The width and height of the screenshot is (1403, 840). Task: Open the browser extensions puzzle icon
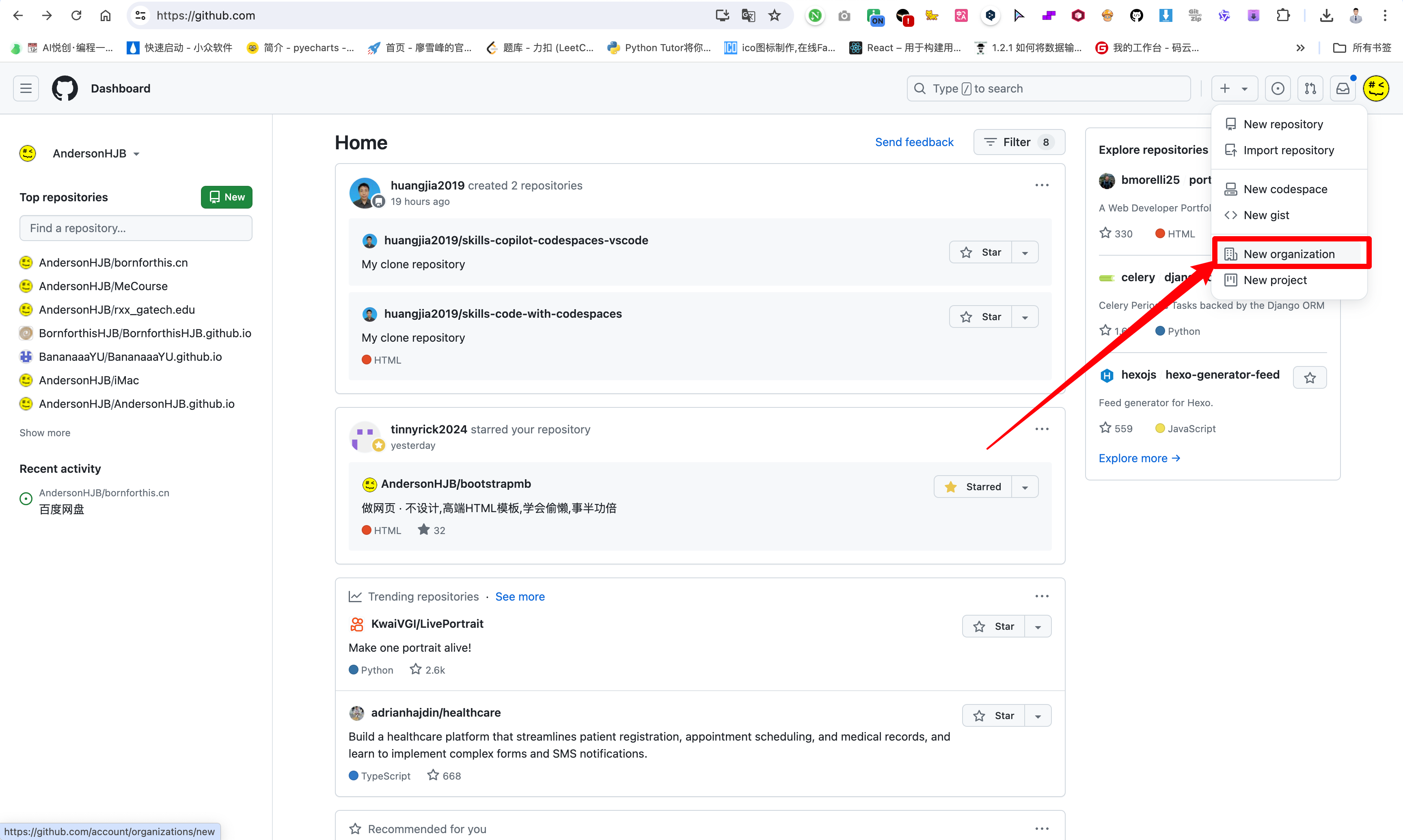tap(1283, 15)
